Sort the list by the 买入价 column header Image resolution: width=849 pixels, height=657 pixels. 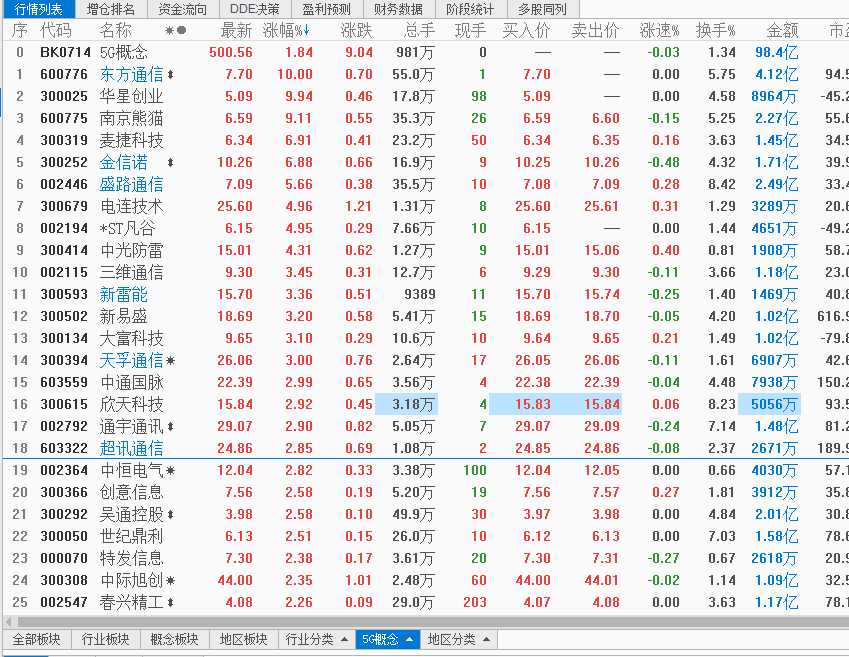tap(526, 30)
